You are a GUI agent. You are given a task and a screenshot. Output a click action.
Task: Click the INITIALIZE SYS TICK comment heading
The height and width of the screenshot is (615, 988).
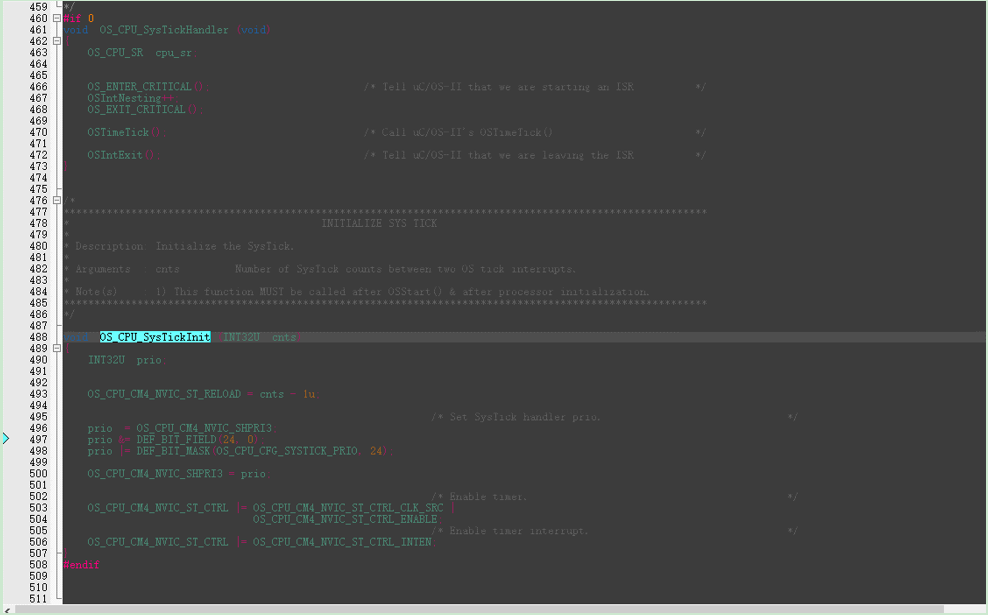(x=379, y=223)
